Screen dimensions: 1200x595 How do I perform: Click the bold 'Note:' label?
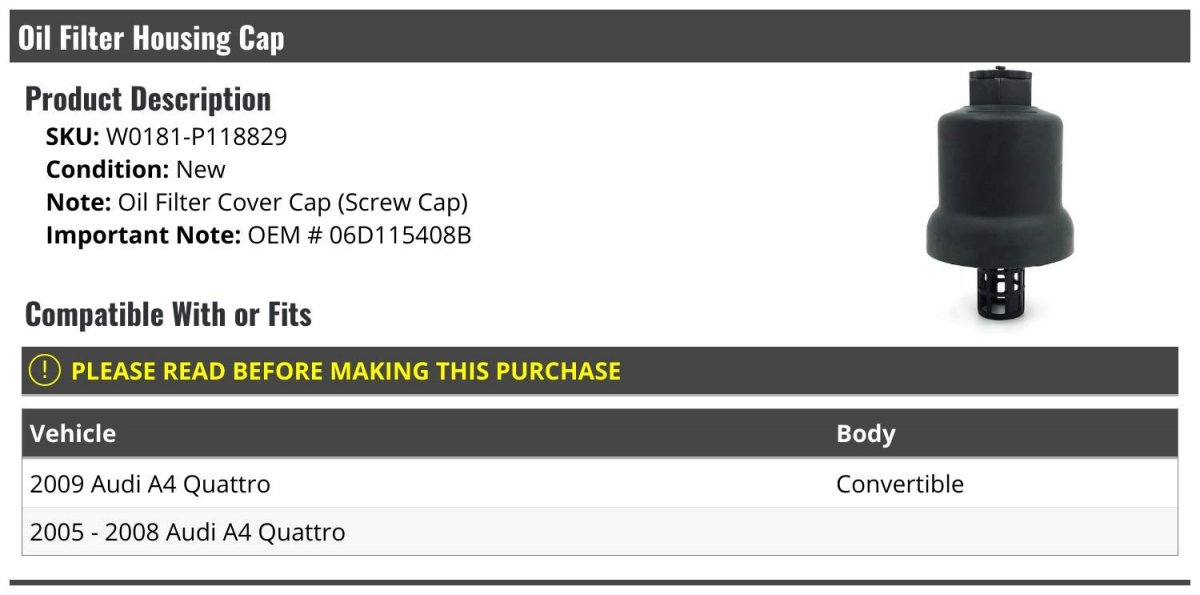pos(78,203)
